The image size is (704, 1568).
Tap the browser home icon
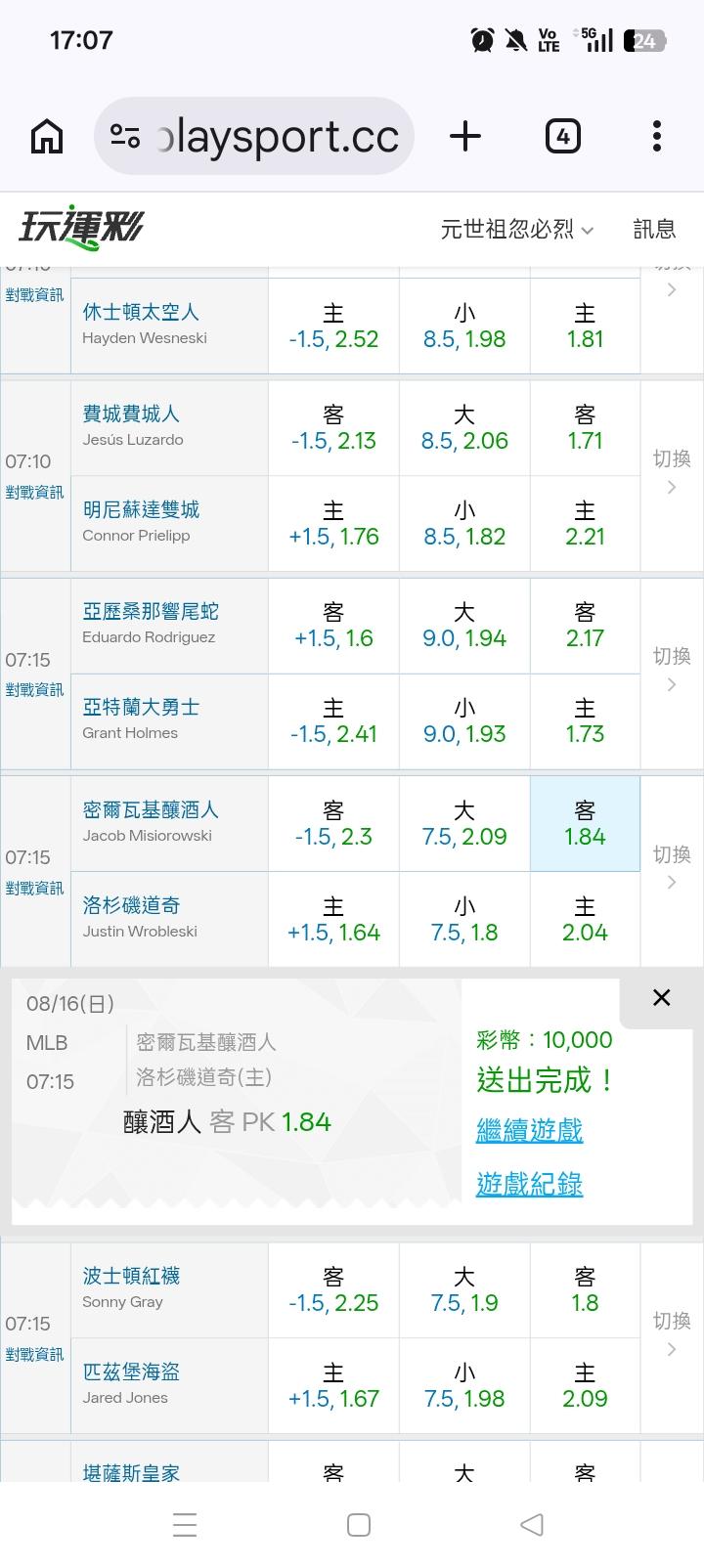(x=47, y=137)
